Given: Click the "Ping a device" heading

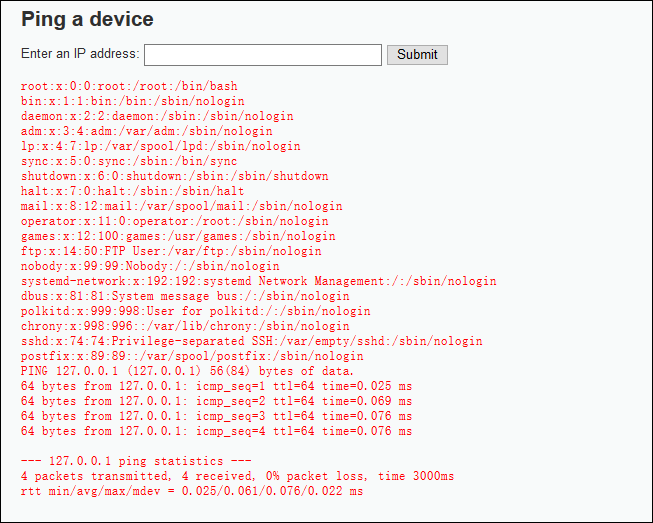Looking at the screenshot, I should [87, 19].
